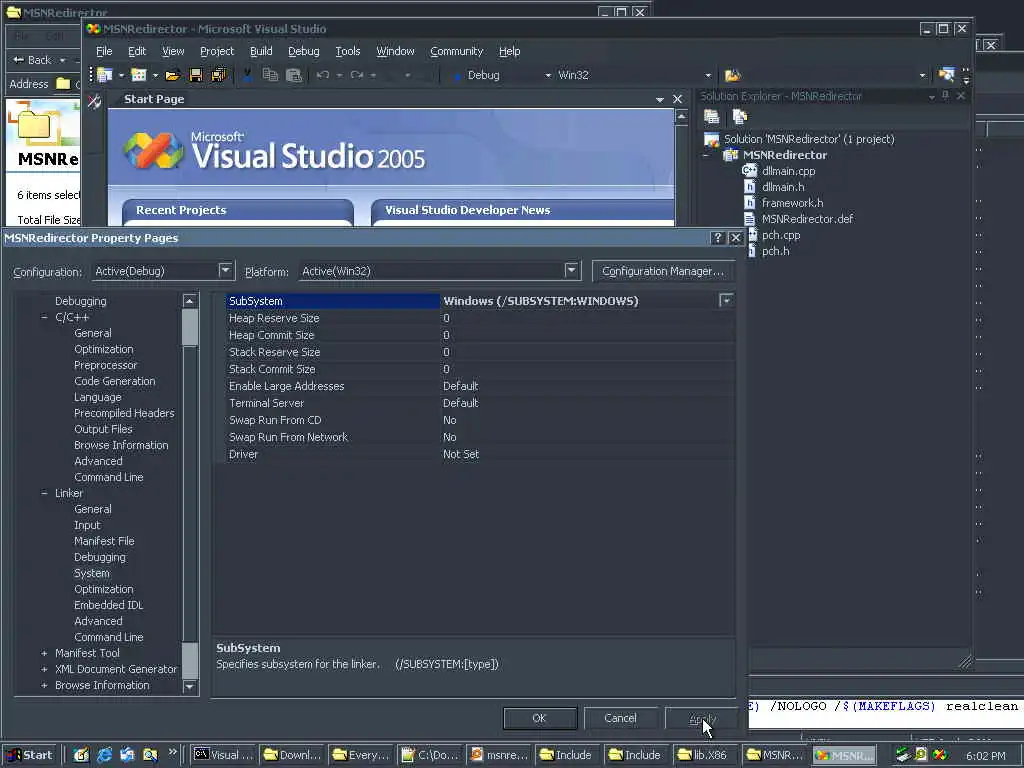Screen dimensions: 1024x768
Task: Expand the Manifest Tool tree node
Action: point(44,653)
